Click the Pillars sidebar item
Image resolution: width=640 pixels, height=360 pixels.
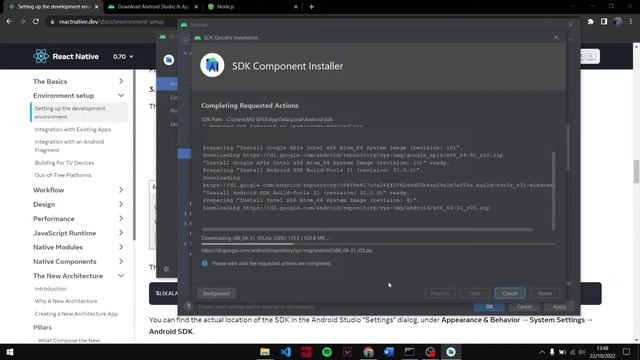point(42,327)
